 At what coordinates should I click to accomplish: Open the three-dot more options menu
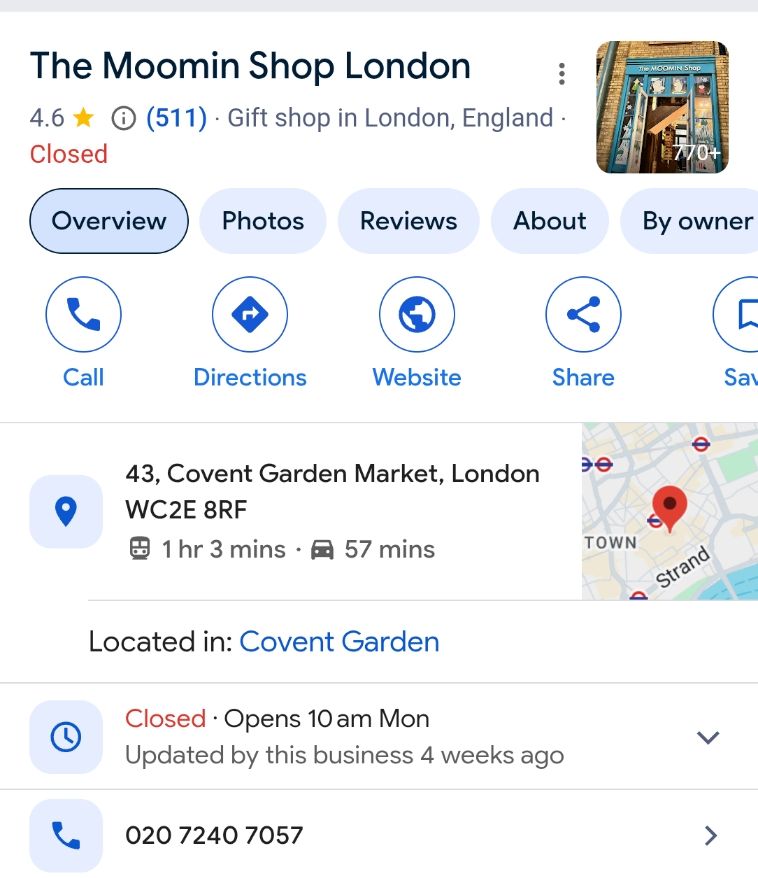click(562, 74)
